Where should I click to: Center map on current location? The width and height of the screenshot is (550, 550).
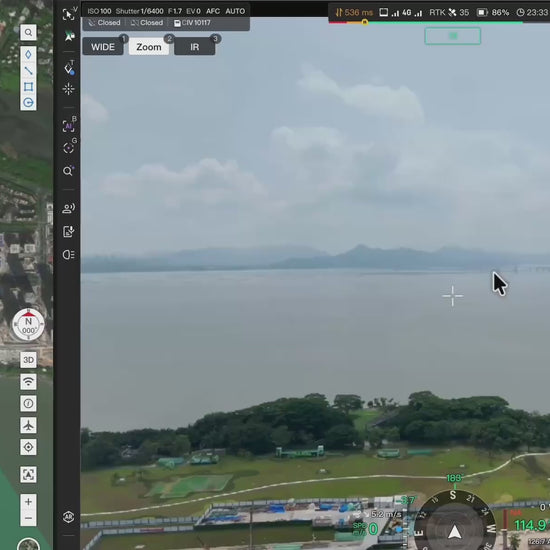point(28,447)
